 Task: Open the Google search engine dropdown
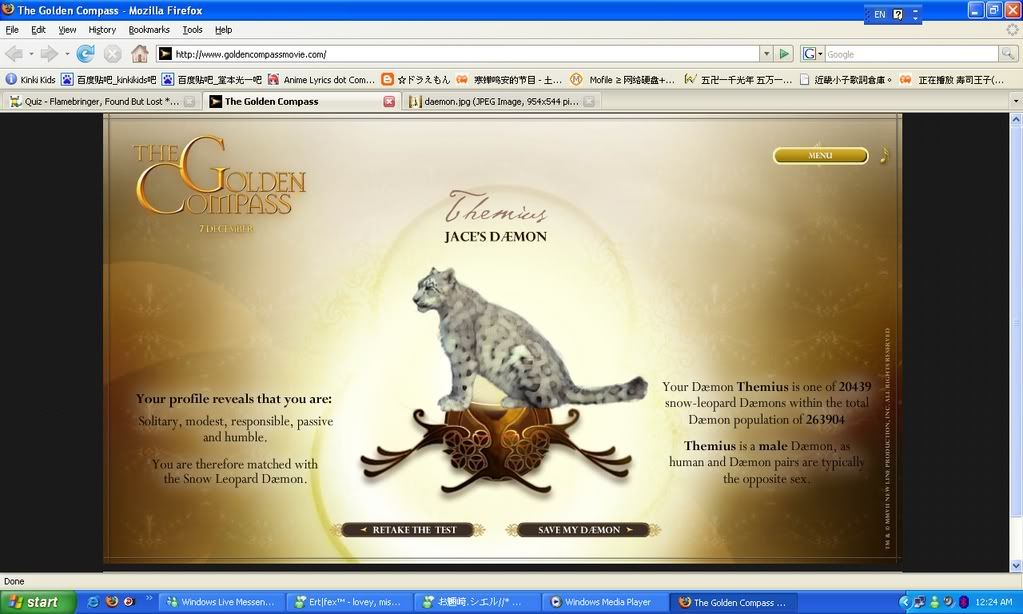tap(812, 54)
